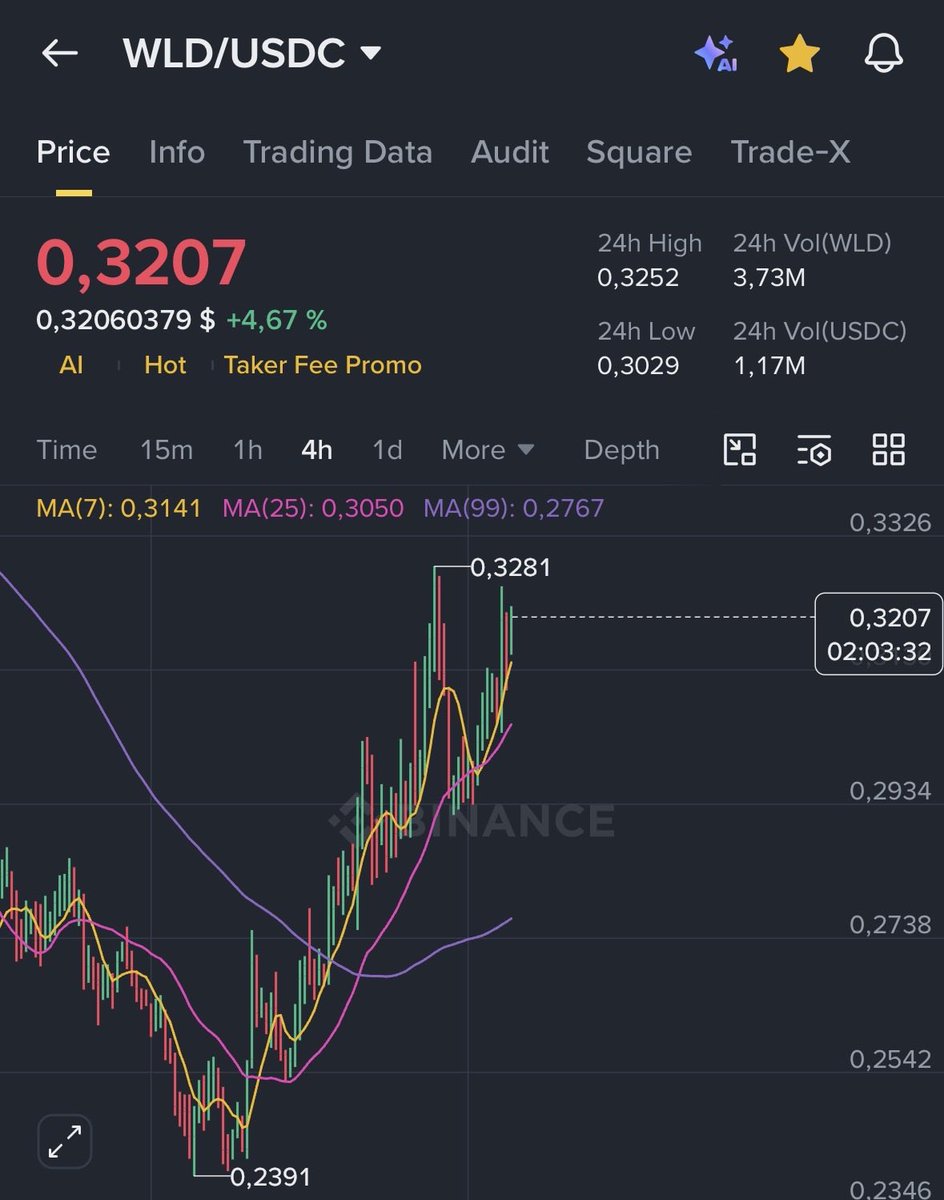944x1200 pixels.
Task: Click the 24h Low value 0,3029
Action: [x=638, y=365]
